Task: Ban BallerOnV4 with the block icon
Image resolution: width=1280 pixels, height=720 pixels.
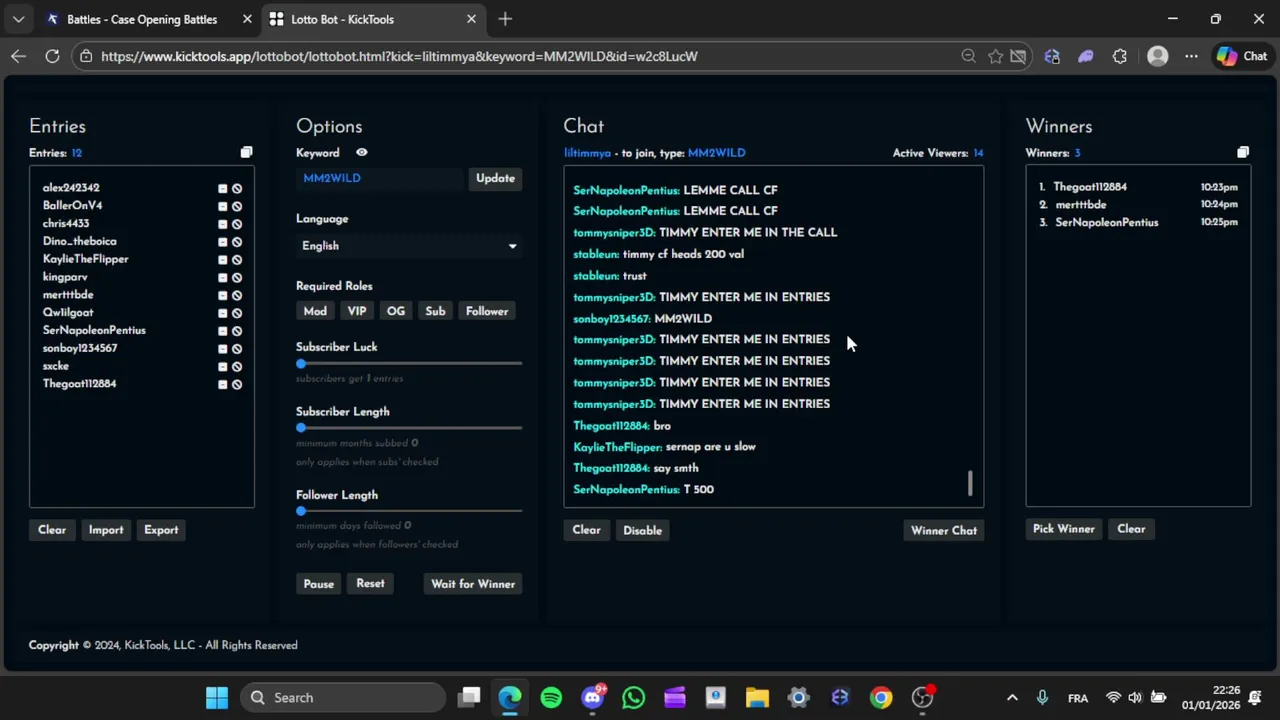Action: 237,206
